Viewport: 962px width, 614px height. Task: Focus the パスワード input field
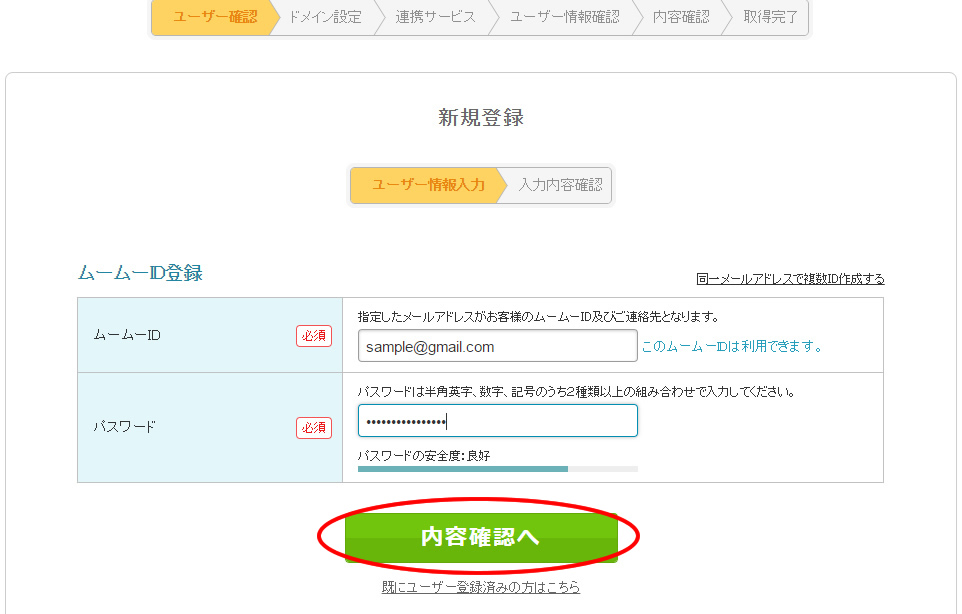pyautogui.click(x=497, y=420)
